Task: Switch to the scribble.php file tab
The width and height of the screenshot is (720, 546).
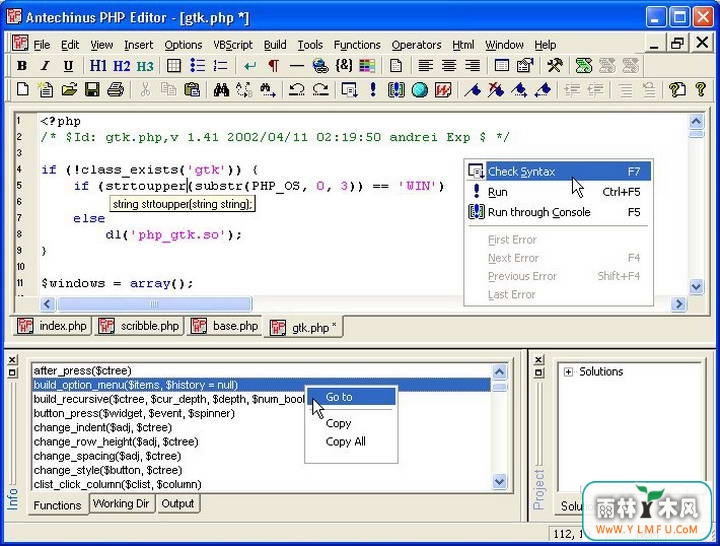Action: (139, 326)
